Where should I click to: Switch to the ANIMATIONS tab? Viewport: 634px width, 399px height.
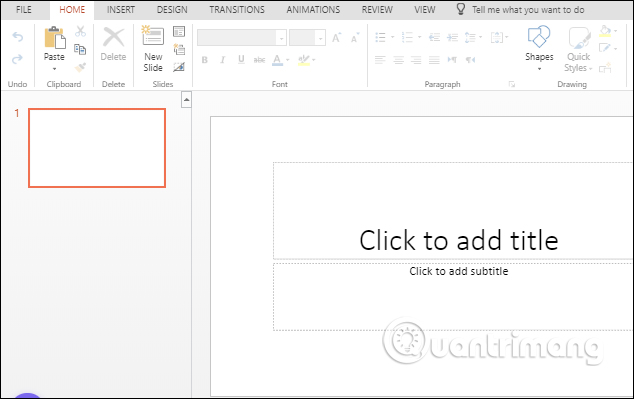(313, 10)
